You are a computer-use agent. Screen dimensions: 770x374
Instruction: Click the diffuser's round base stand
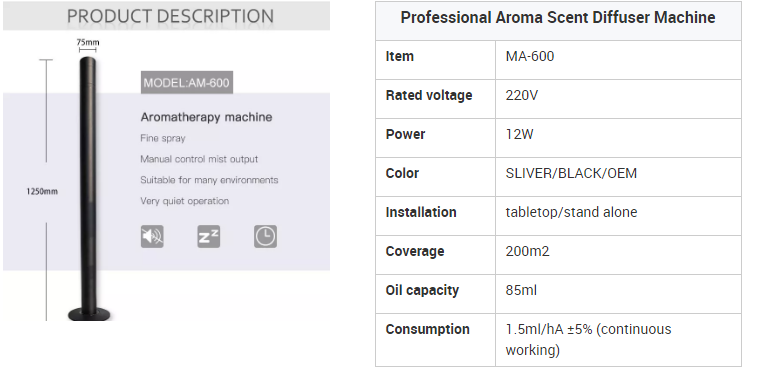coord(89,314)
